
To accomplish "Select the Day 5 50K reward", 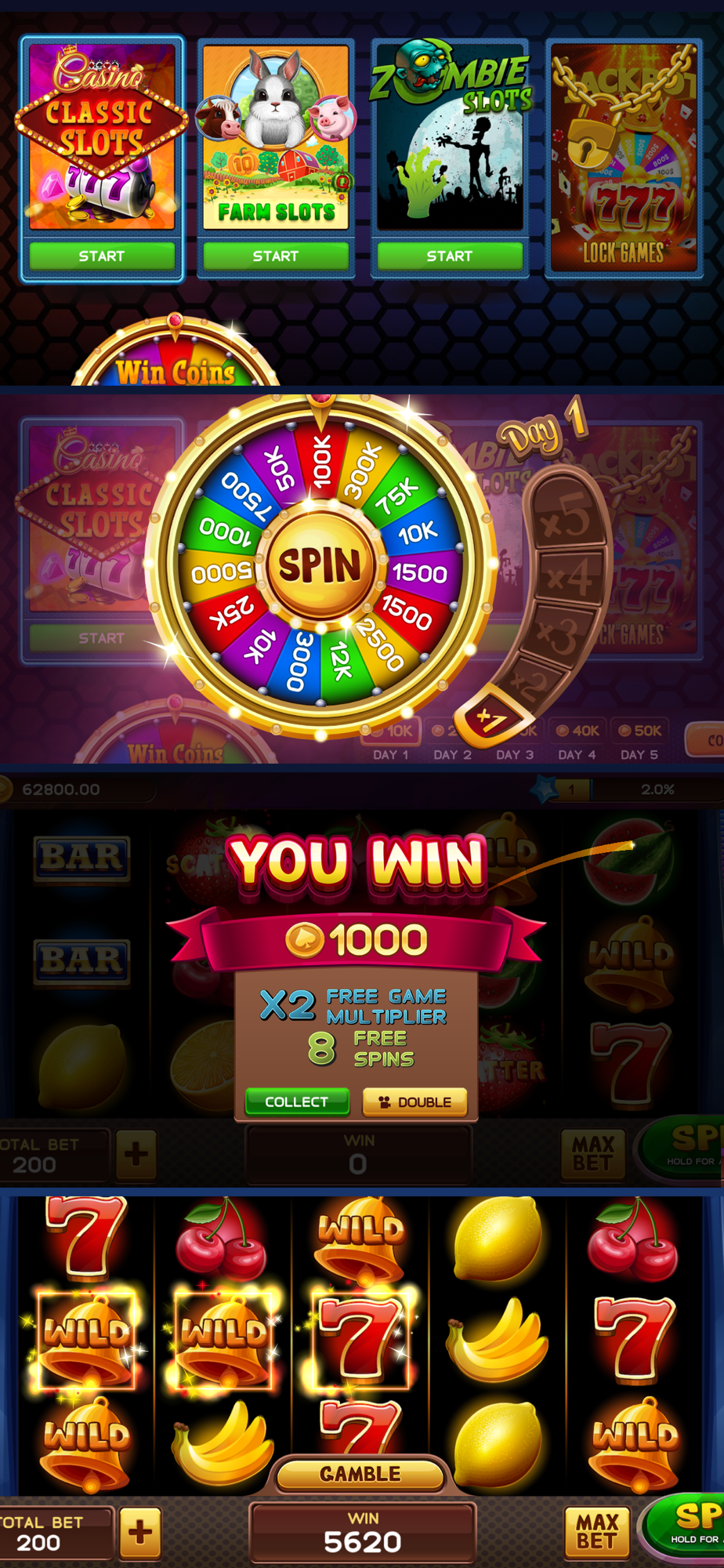I will tap(639, 731).
